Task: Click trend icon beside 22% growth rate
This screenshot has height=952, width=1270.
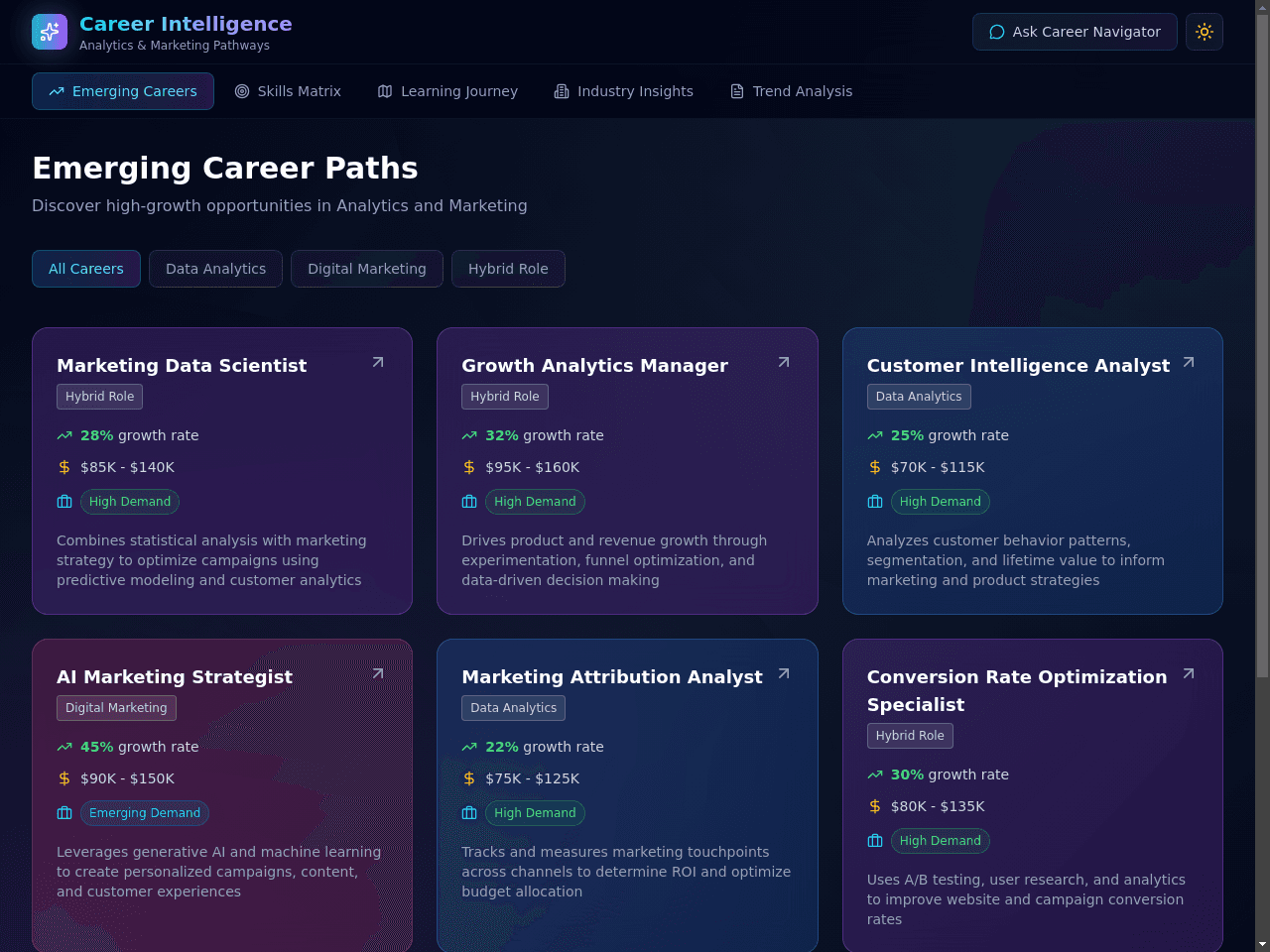Action: point(469,747)
